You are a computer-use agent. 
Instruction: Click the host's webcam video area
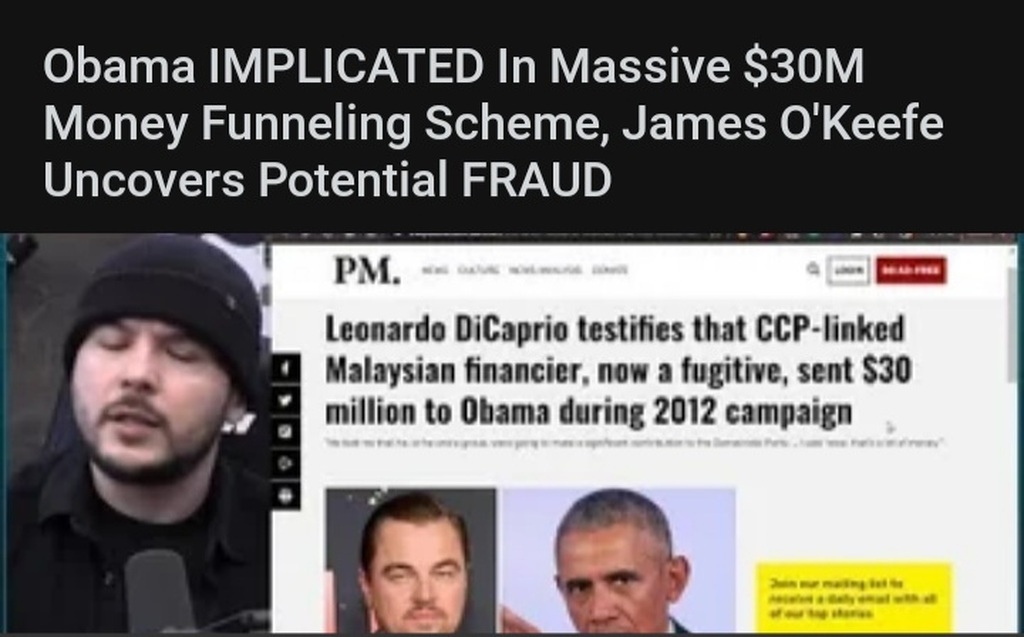point(137,434)
